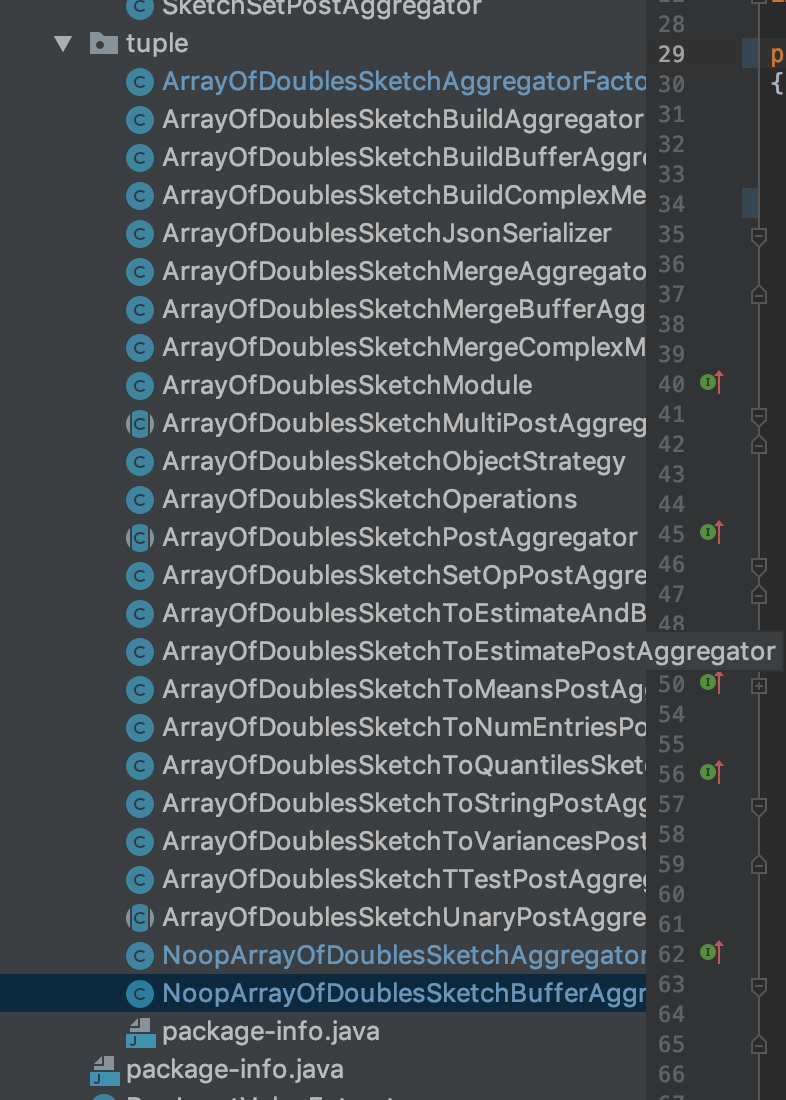Select the tuple package folder icon

coord(104,43)
